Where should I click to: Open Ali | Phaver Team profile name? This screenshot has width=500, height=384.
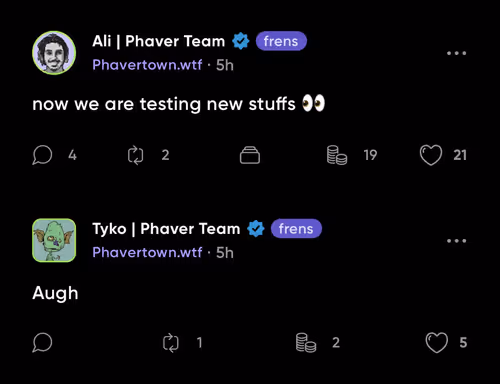point(159,41)
